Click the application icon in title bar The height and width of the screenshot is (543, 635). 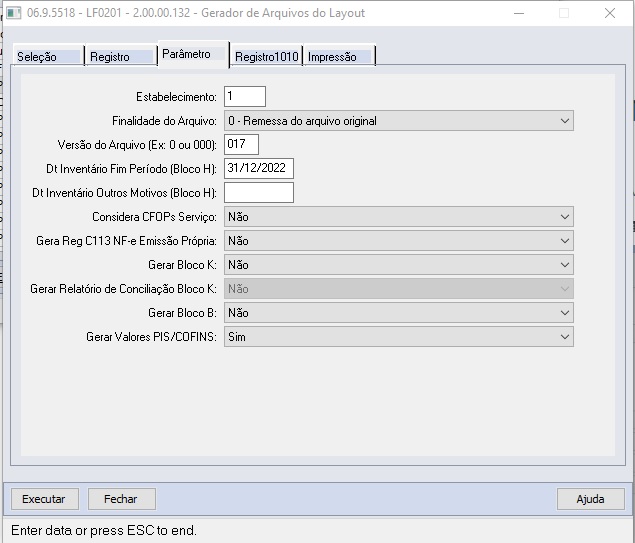[14, 13]
